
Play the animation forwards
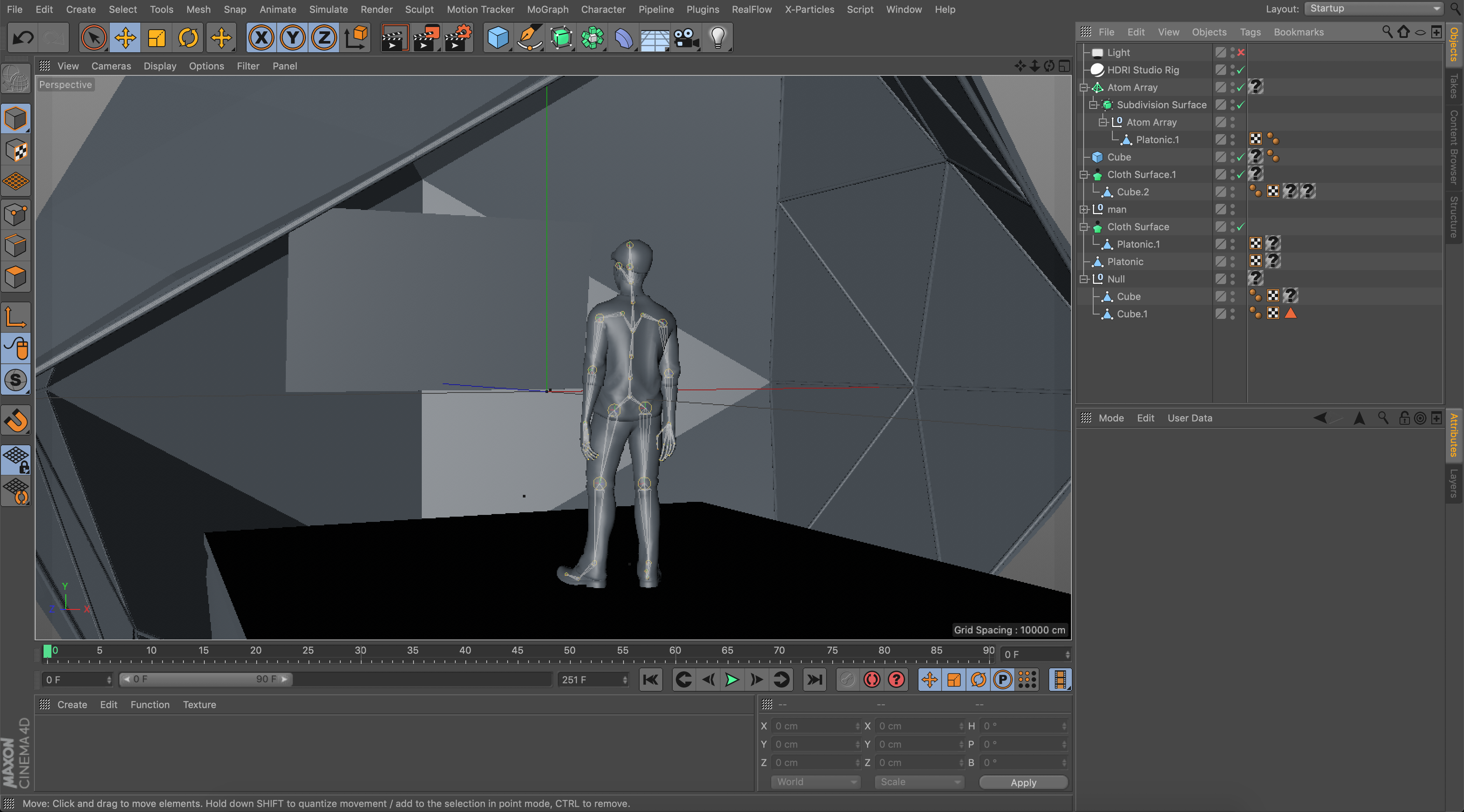732,680
